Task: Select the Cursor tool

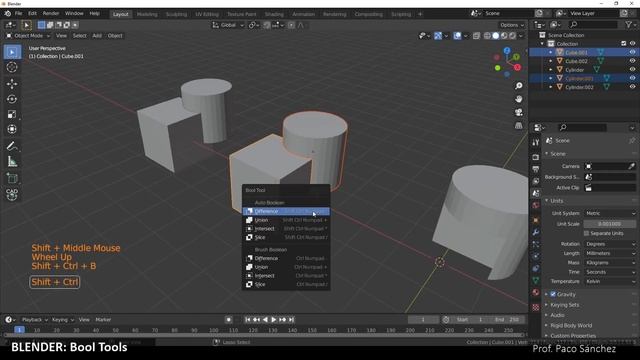Action: coord(12,67)
